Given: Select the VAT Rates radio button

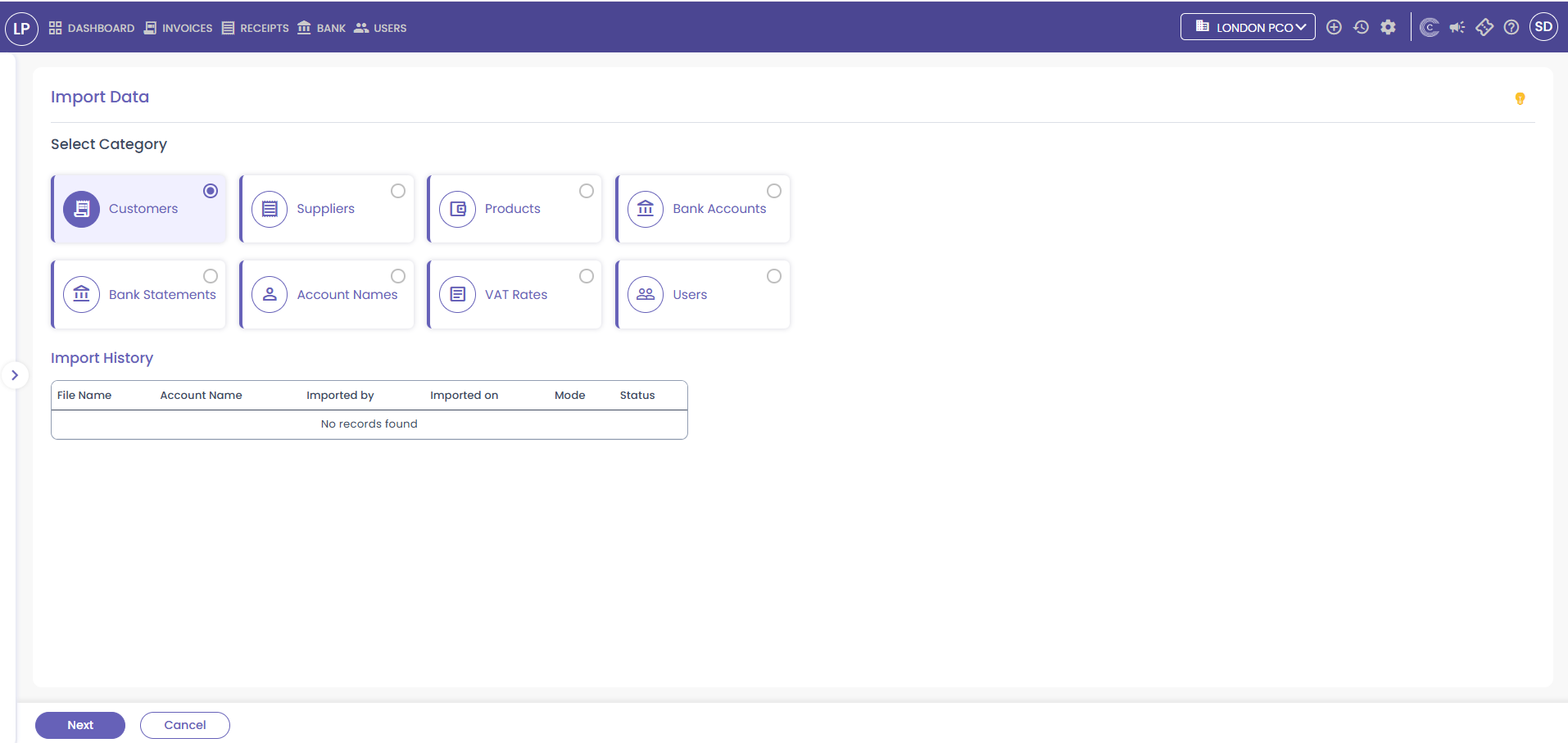Looking at the screenshot, I should click(x=587, y=276).
